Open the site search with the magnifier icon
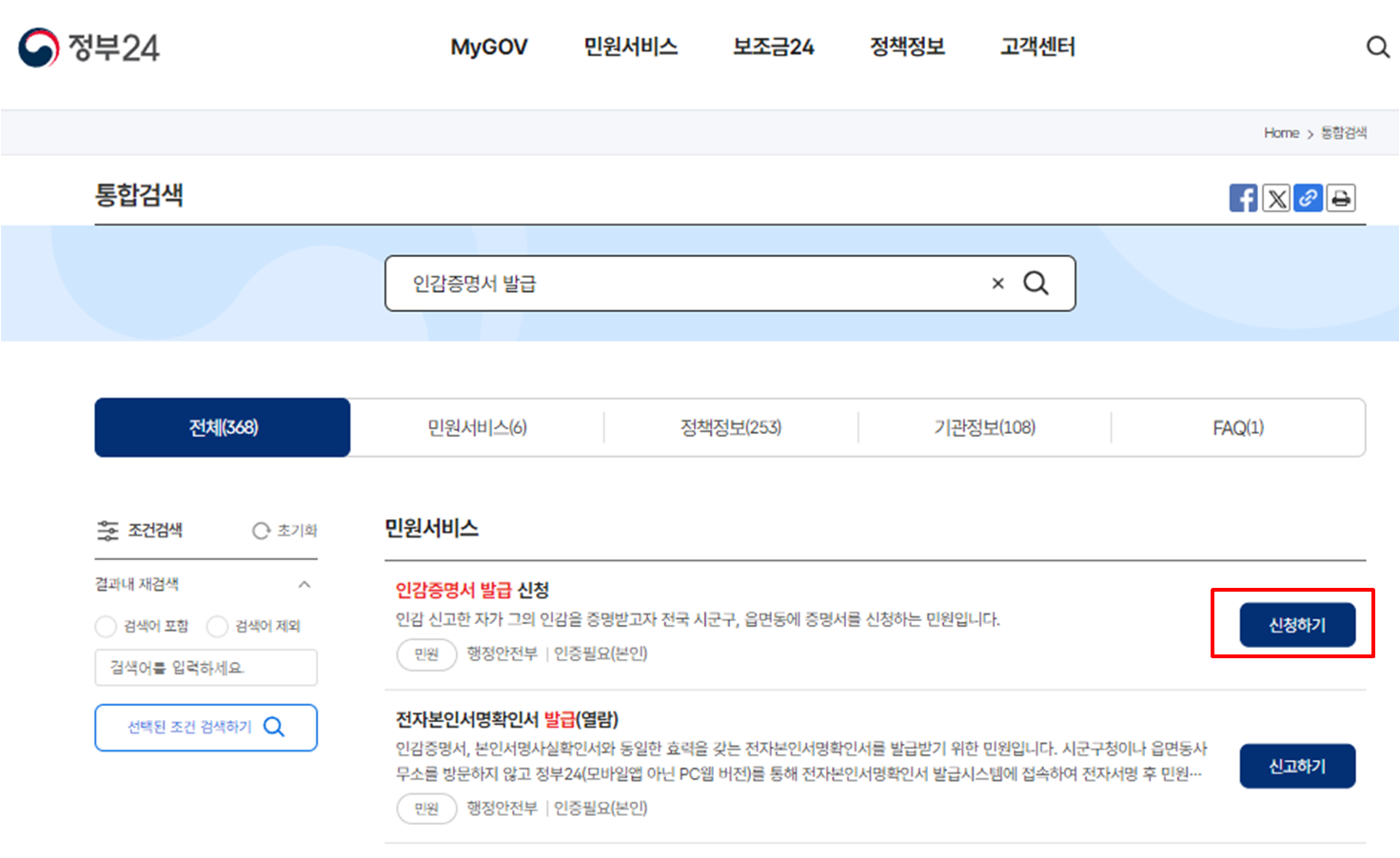This screenshot has height=858, width=1400. coord(1377,46)
